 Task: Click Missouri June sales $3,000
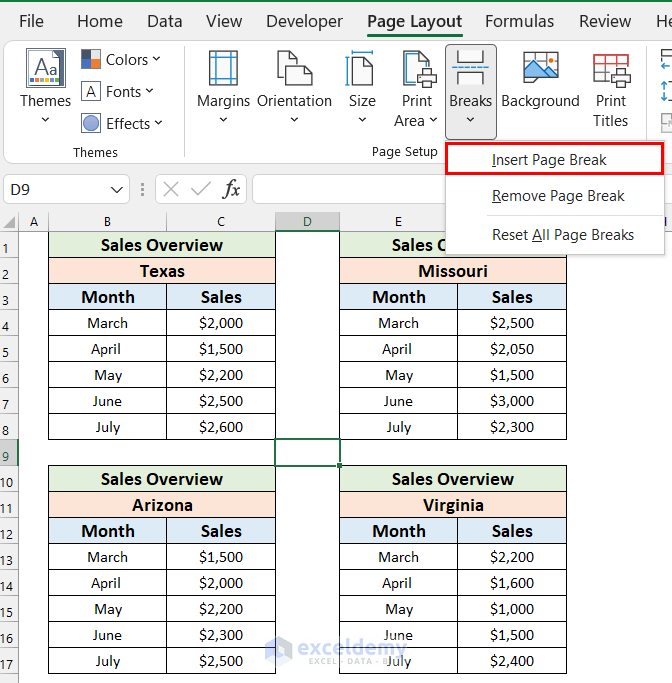tap(512, 401)
